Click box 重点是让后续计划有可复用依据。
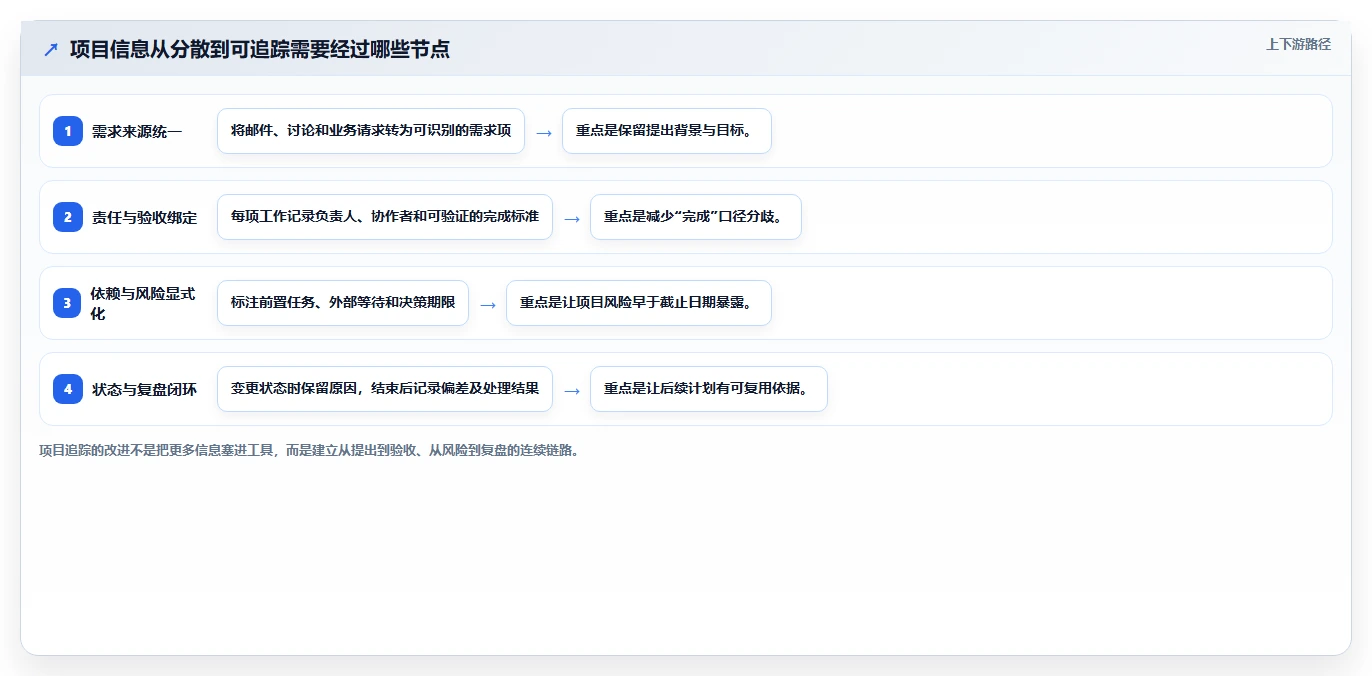 pos(709,389)
